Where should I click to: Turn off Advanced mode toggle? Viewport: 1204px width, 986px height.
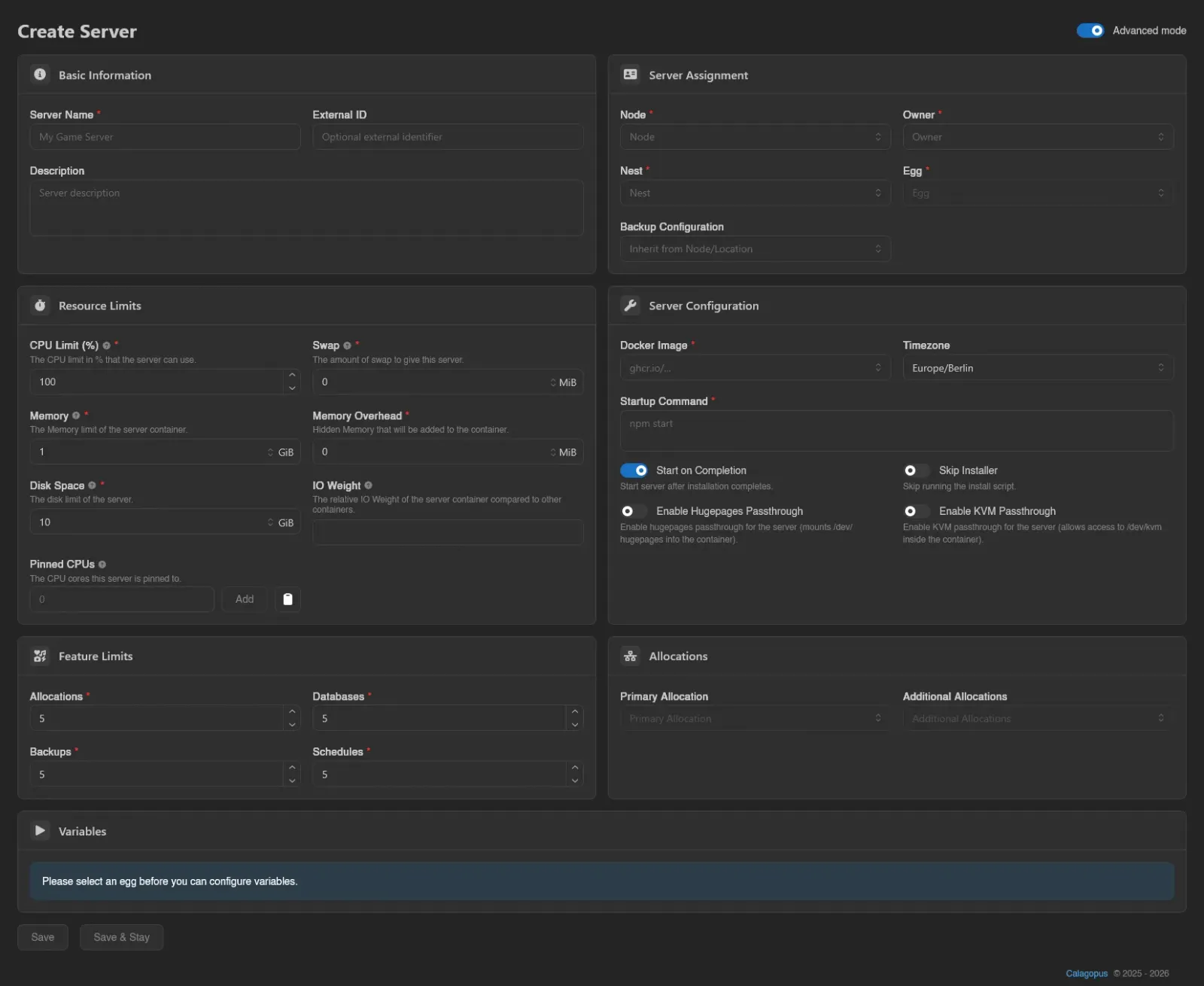[x=1090, y=30]
